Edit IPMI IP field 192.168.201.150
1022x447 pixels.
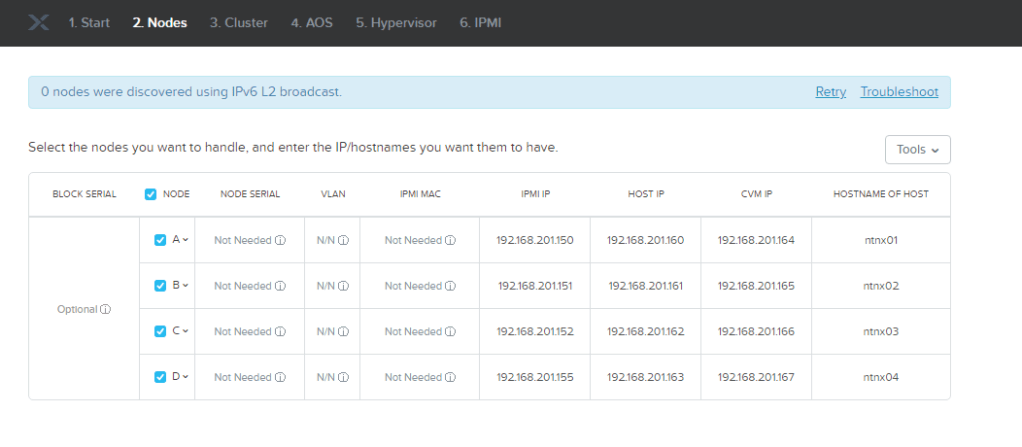[x=535, y=240]
